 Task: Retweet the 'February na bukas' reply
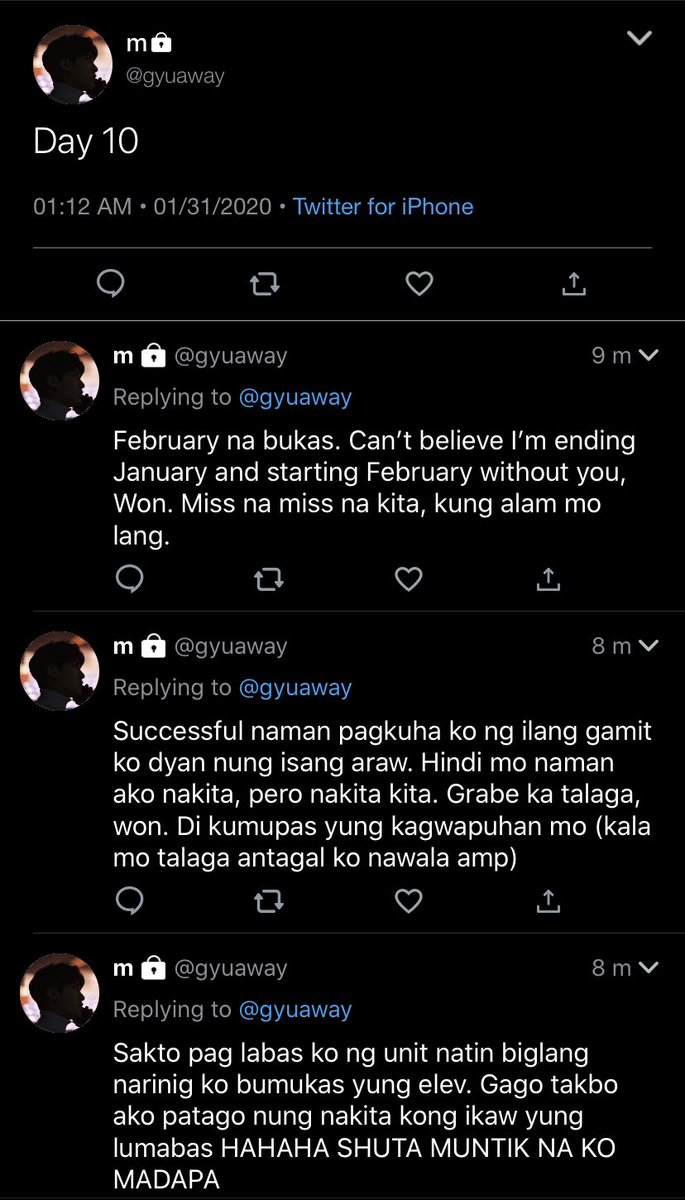(x=269, y=578)
